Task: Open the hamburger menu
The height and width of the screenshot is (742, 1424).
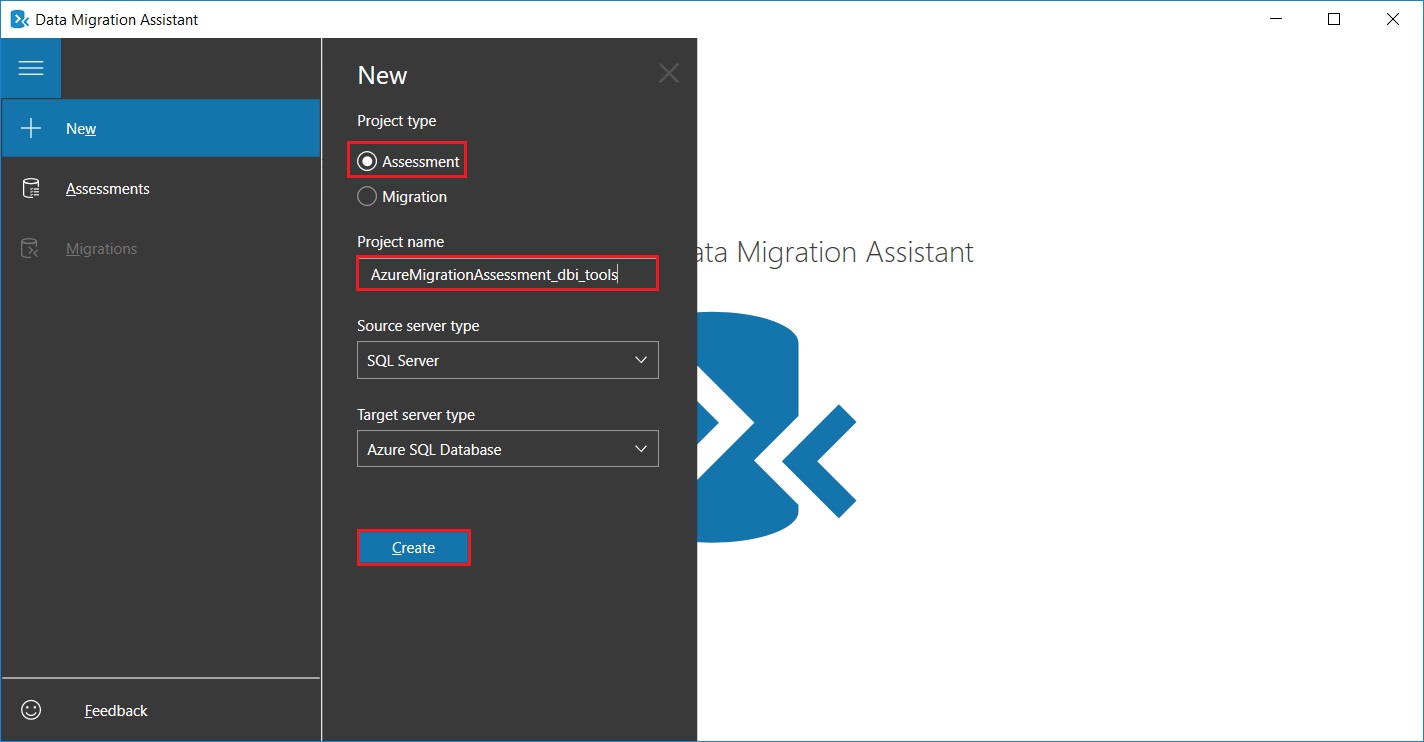Action: click(31, 68)
